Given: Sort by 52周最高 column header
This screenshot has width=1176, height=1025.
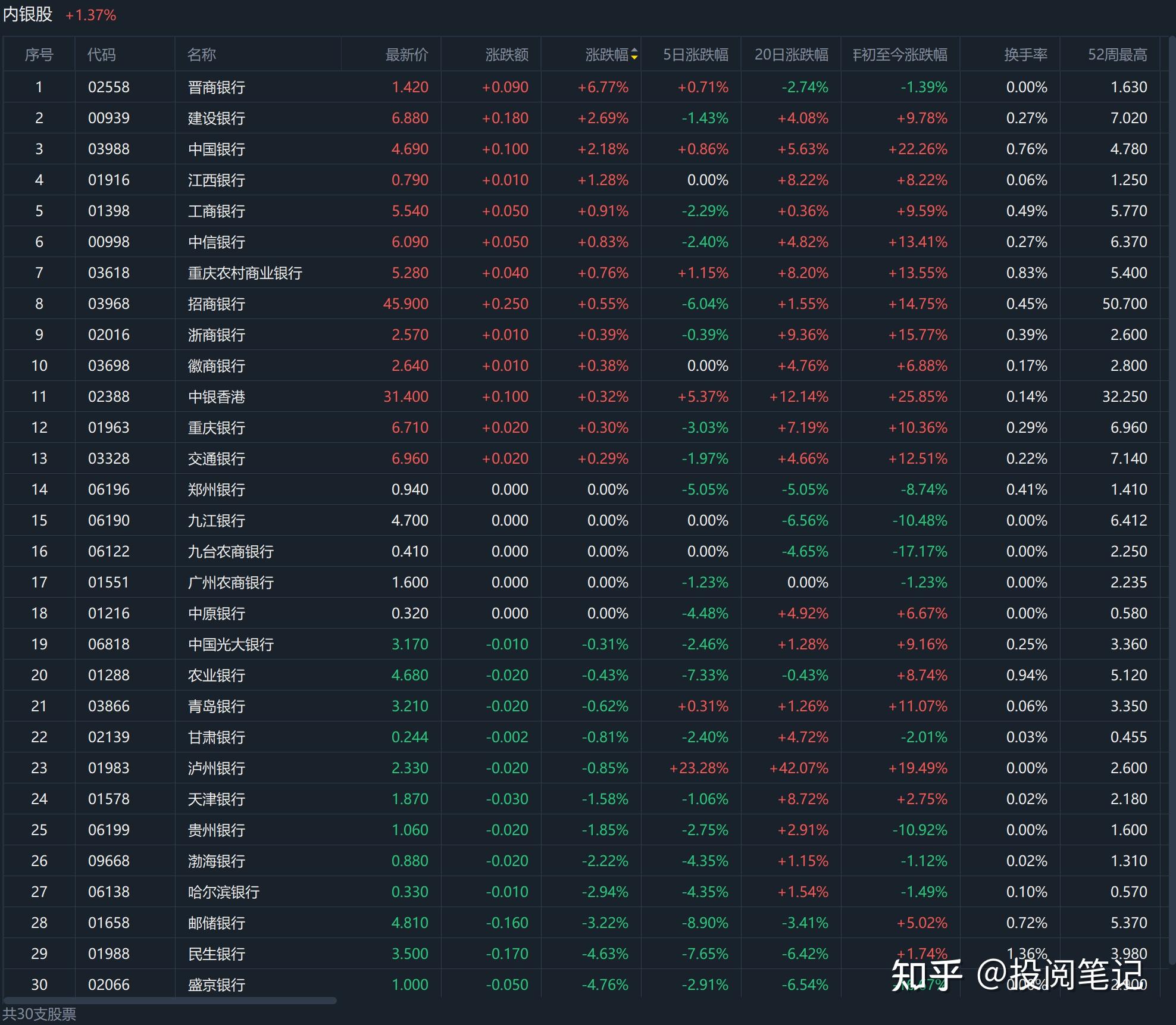Looking at the screenshot, I should click(1118, 55).
